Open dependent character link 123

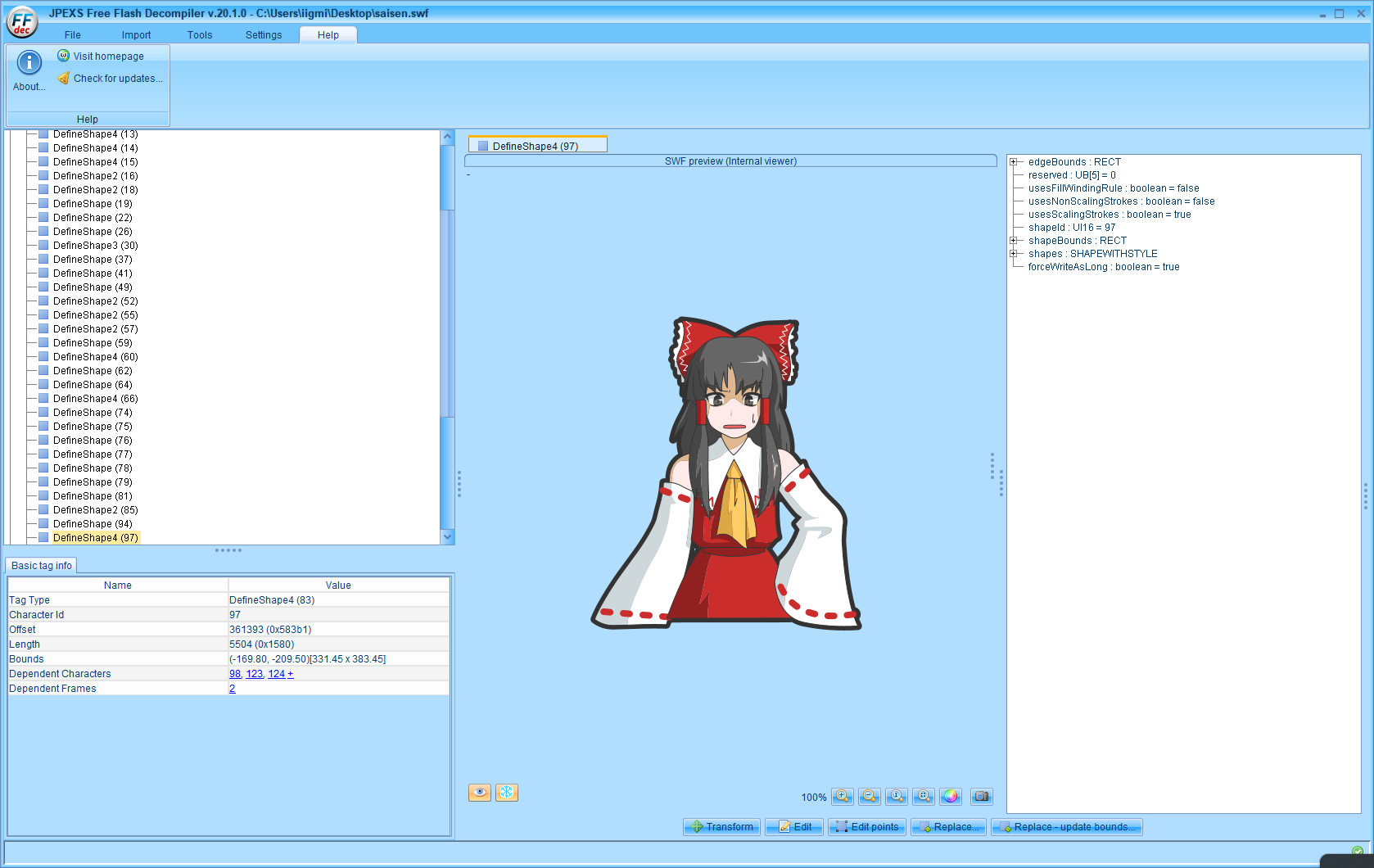pyautogui.click(x=255, y=674)
